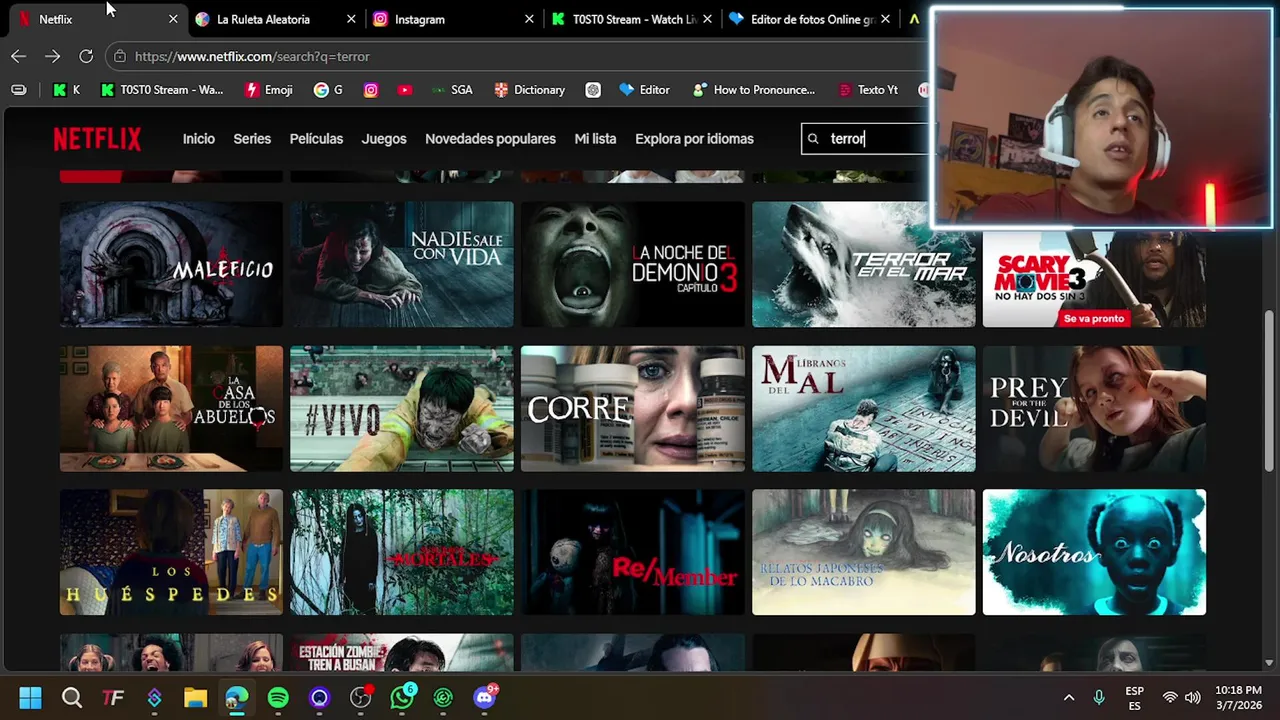The image size is (1280, 720).
Task: Open the Emoji bookmark
Action: pos(269,90)
